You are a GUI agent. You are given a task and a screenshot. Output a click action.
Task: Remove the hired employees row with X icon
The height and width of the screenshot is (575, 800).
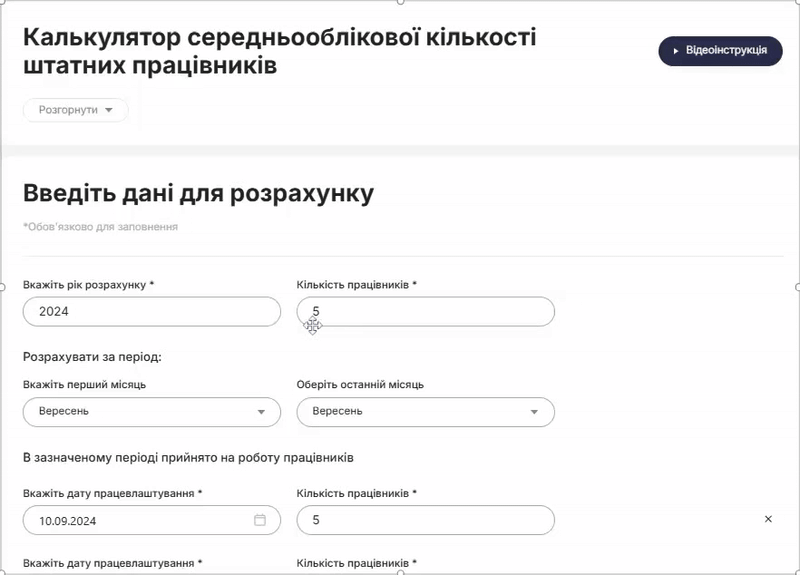point(768,519)
